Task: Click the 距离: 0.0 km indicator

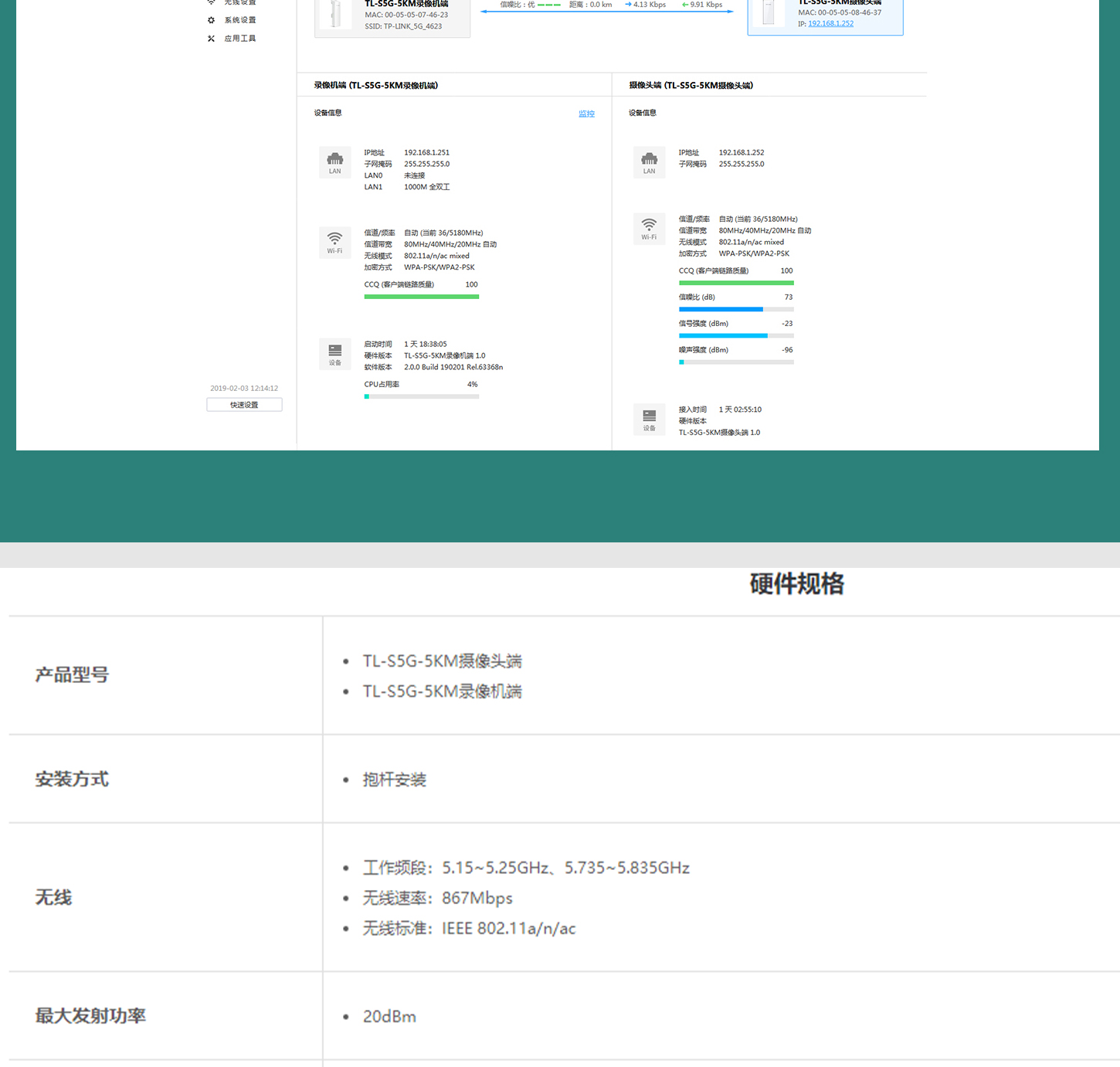Action: [x=591, y=5]
